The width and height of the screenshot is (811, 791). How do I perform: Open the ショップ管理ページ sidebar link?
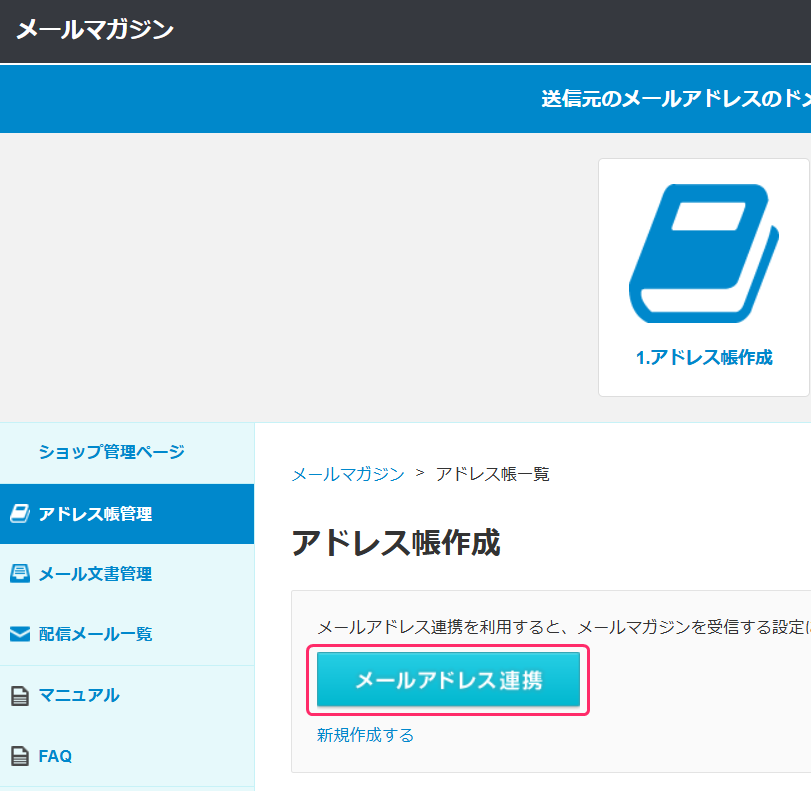[x=111, y=452]
